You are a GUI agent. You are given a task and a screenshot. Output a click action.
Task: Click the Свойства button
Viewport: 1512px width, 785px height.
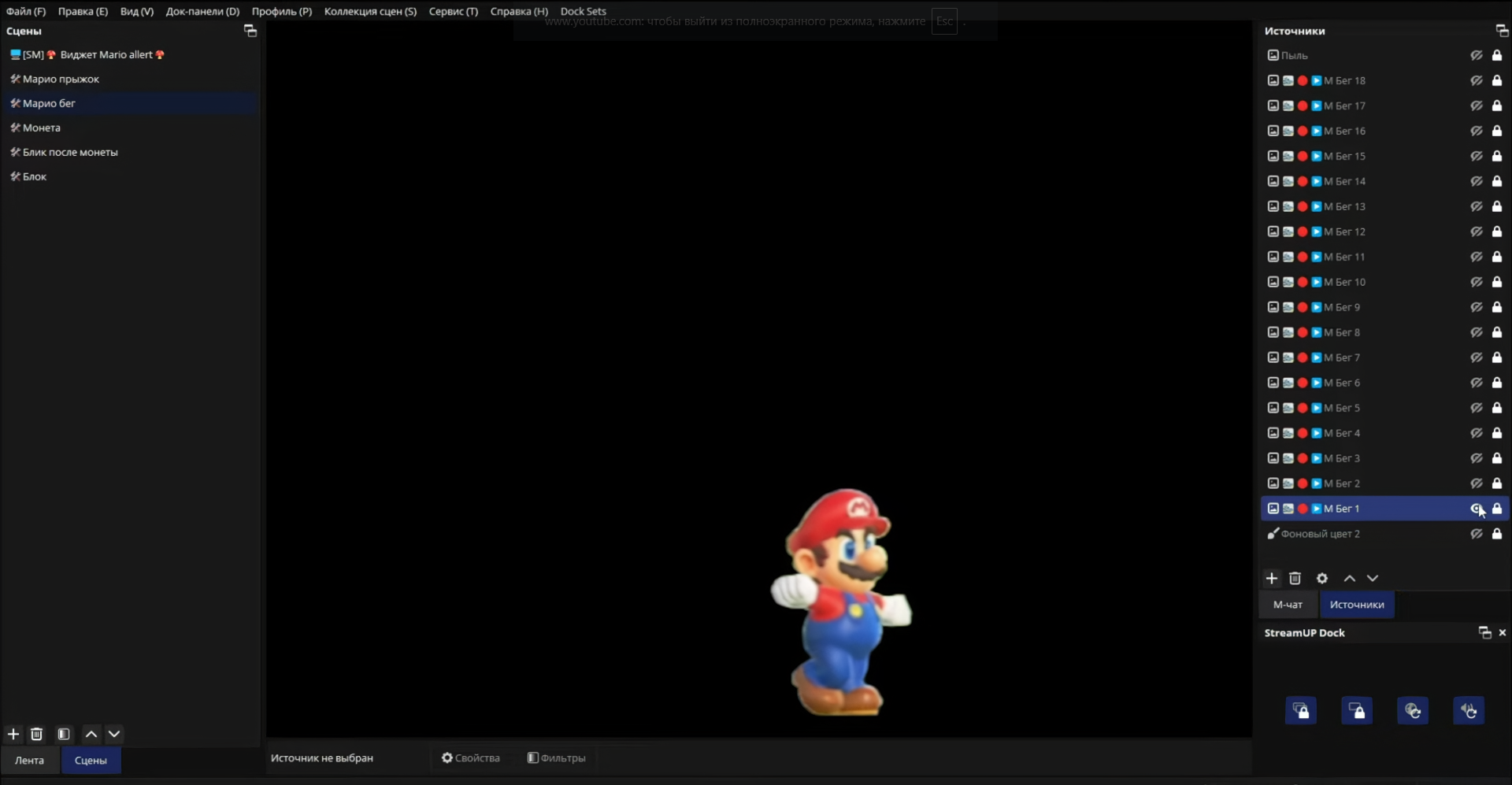471,757
